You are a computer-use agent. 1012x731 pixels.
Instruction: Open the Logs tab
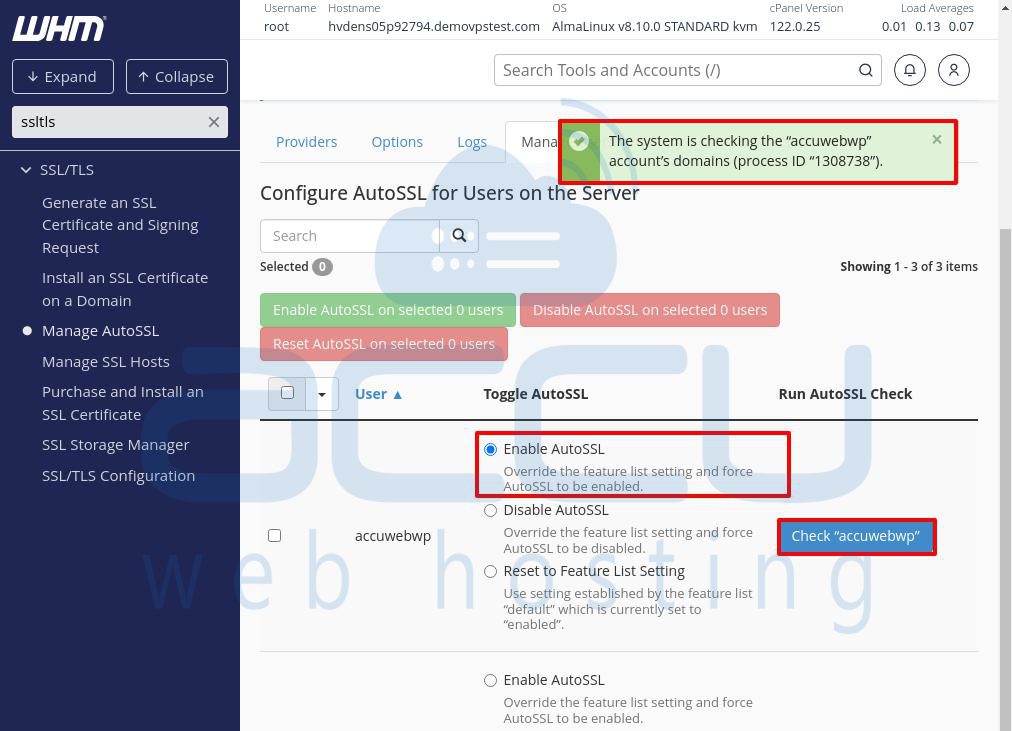471,142
